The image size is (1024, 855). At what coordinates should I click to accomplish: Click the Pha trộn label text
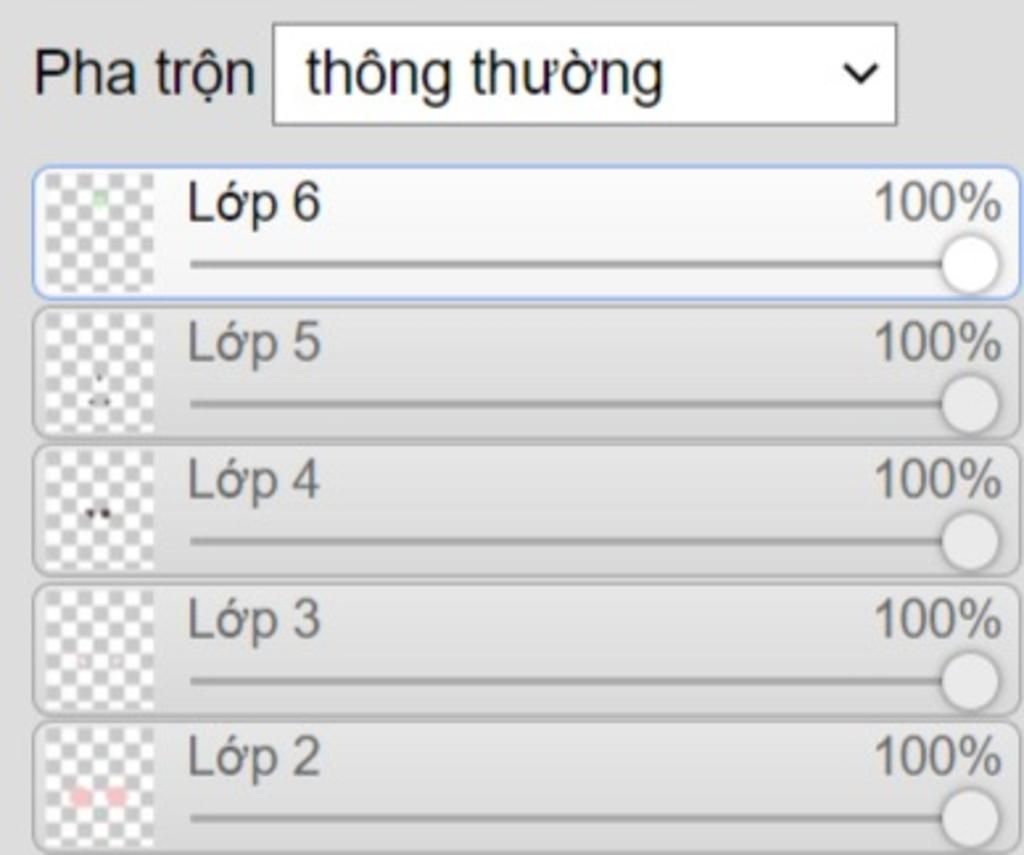coord(145,75)
